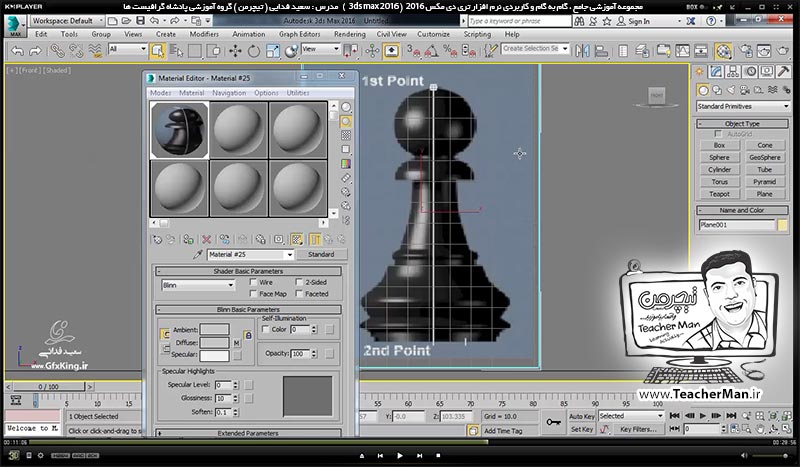This screenshot has width=800, height=467.
Task: Open the Create Selection Set dropdown
Action: [x=535, y=48]
